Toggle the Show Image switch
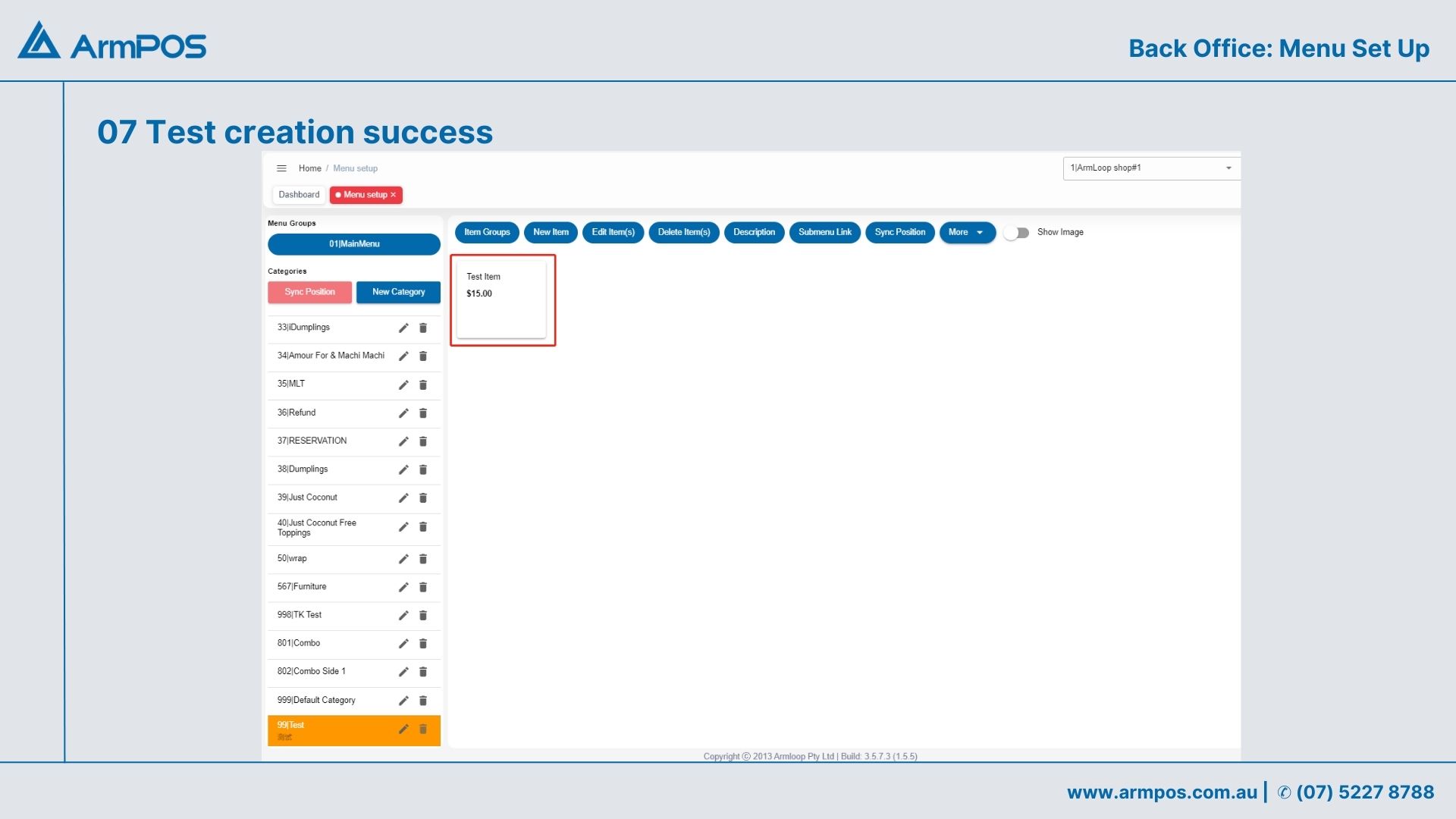 [1016, 233]
